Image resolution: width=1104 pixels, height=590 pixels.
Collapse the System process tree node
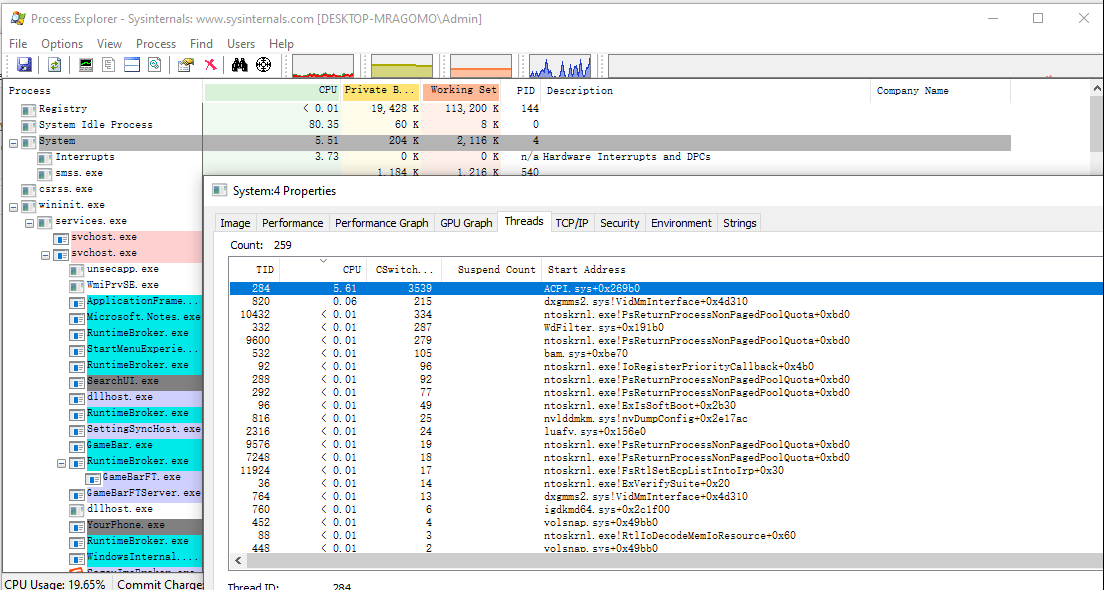[x=13, y=142]
